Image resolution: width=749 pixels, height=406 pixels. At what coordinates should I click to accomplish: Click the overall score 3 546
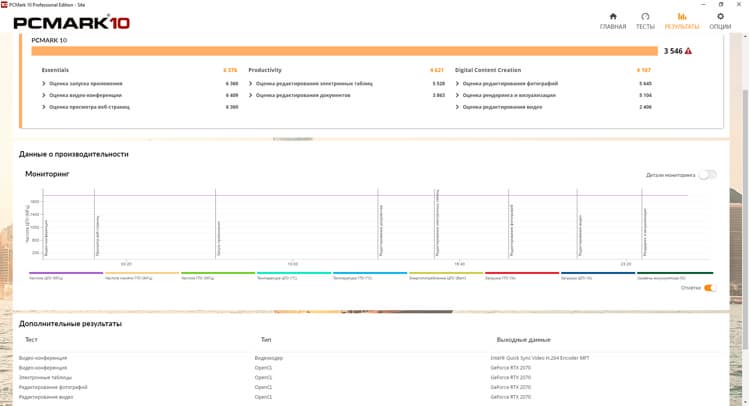point(673,51)
